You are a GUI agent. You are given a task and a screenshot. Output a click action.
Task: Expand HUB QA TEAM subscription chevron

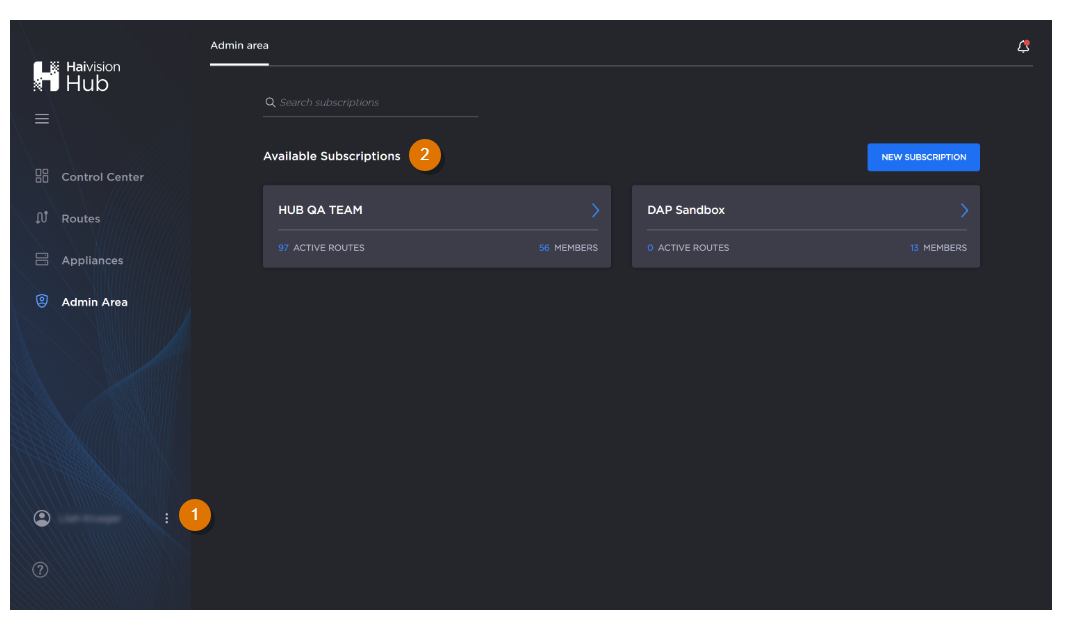pyautogui.click(x=595, y=210)
